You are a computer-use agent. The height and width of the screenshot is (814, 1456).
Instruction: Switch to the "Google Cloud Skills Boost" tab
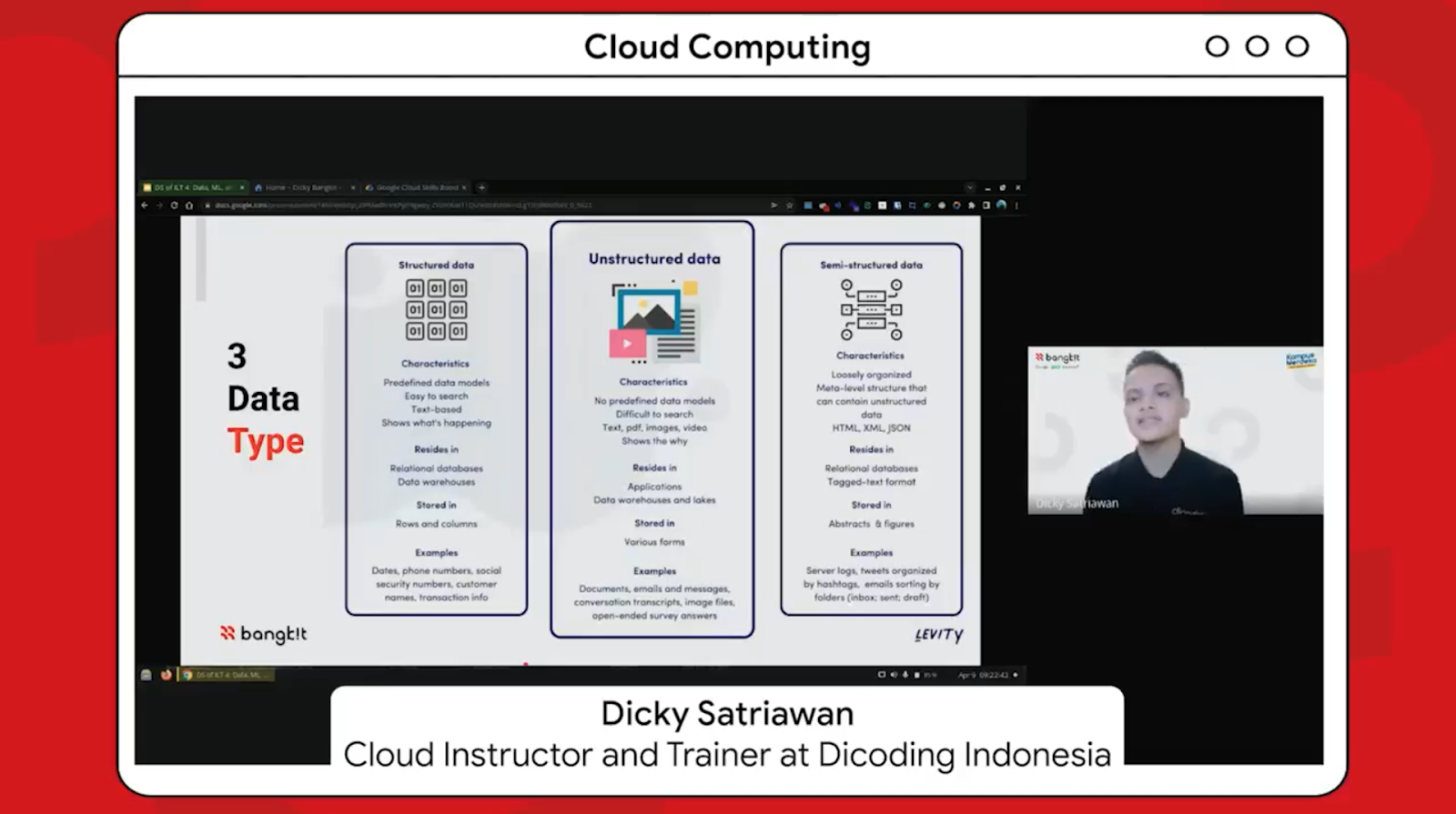pos(417,187)
